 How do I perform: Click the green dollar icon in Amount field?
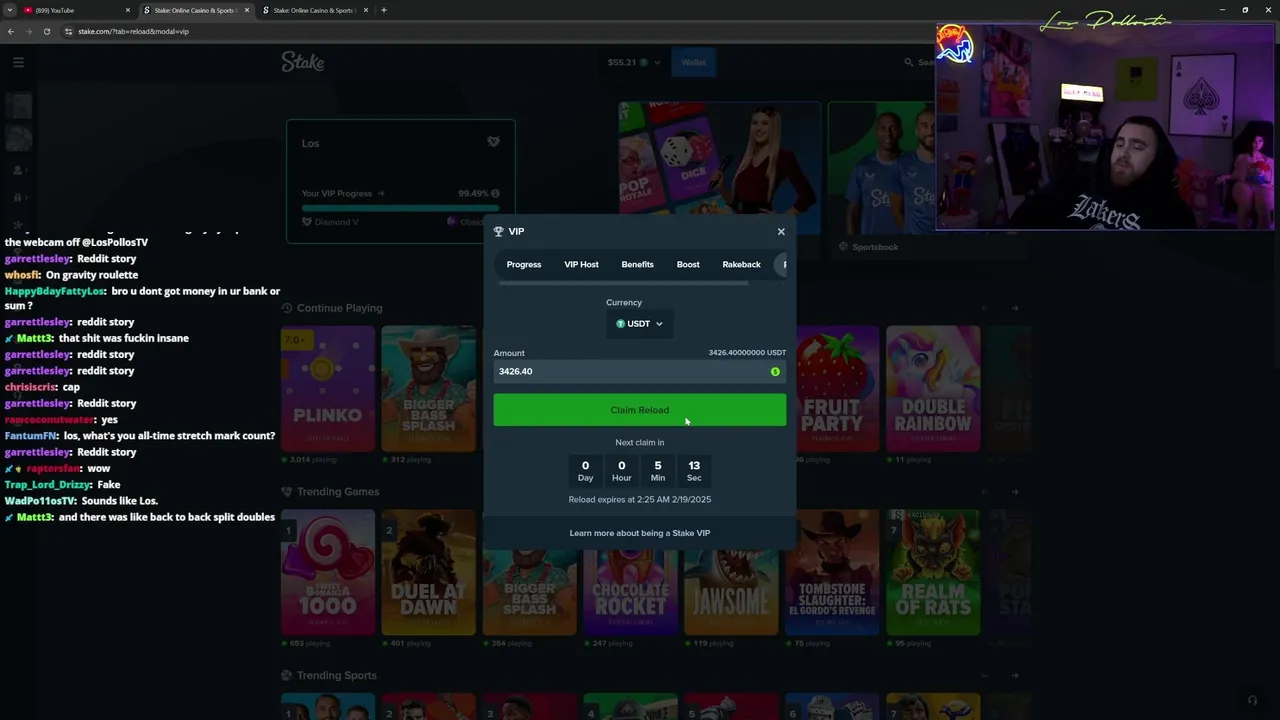[775, 372]
